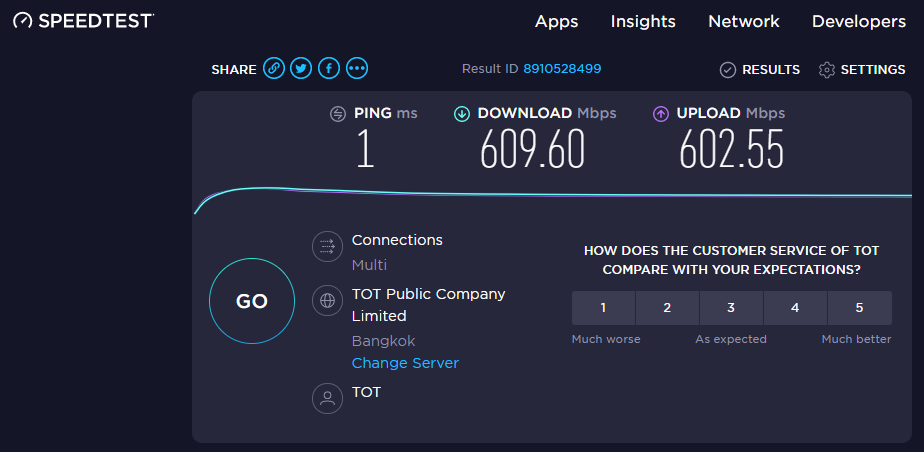Click the Connections label
924x452 pixels.
[397, 240]
